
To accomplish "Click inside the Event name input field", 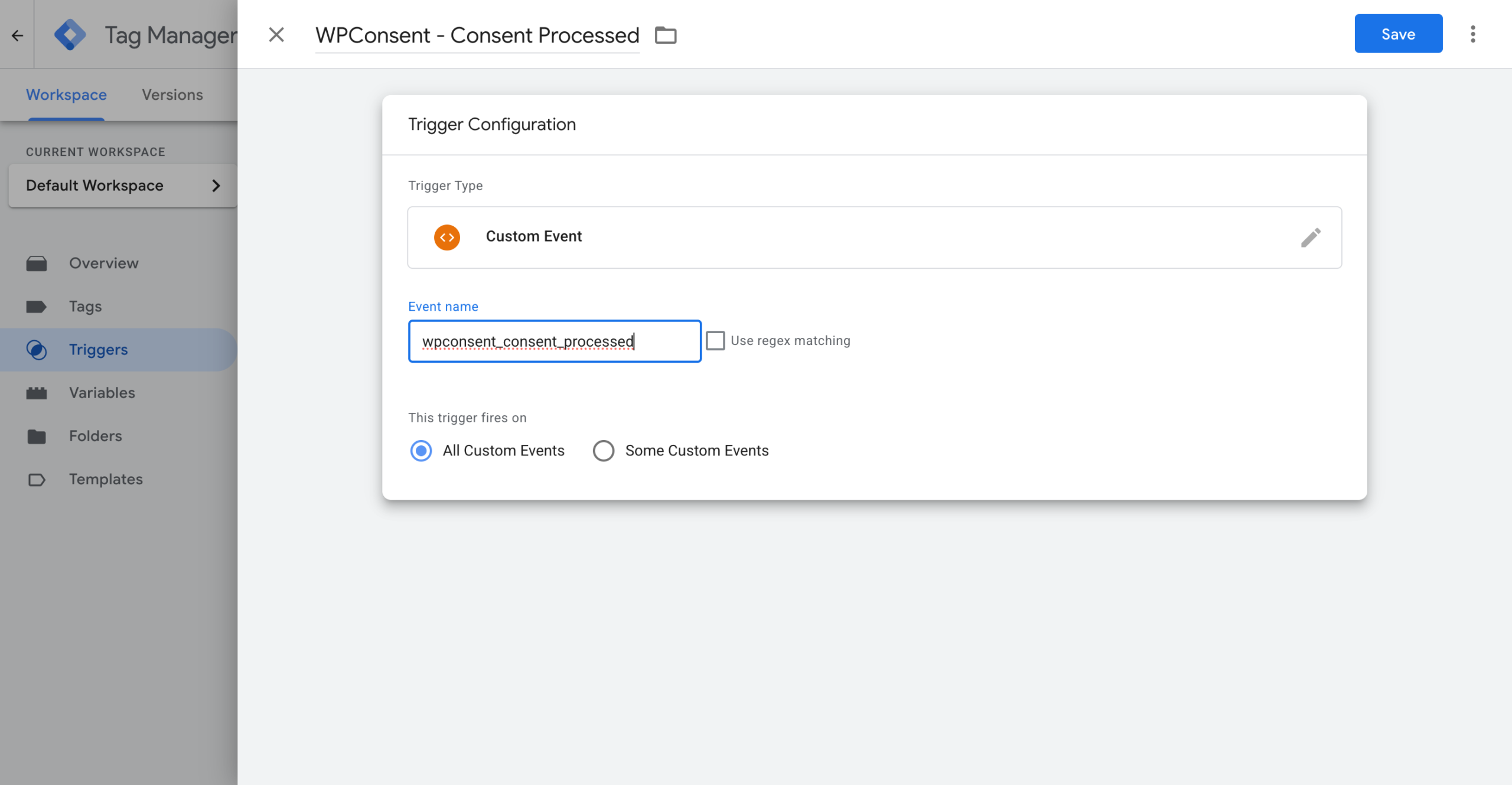I will click(554, 341).
